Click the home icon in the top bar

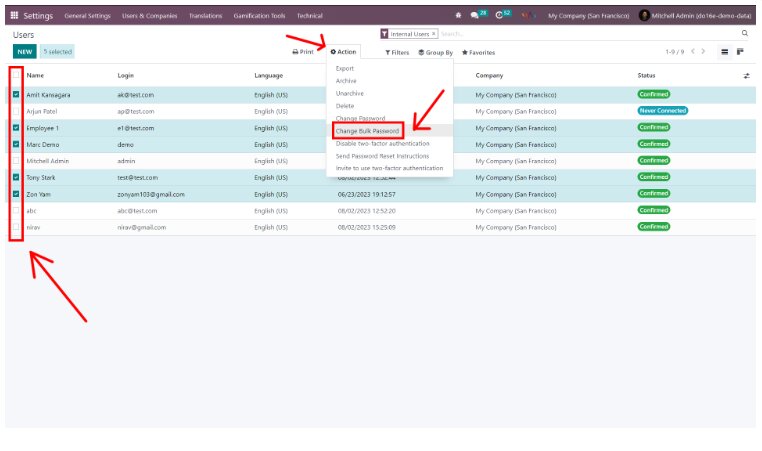pos(458,16)
